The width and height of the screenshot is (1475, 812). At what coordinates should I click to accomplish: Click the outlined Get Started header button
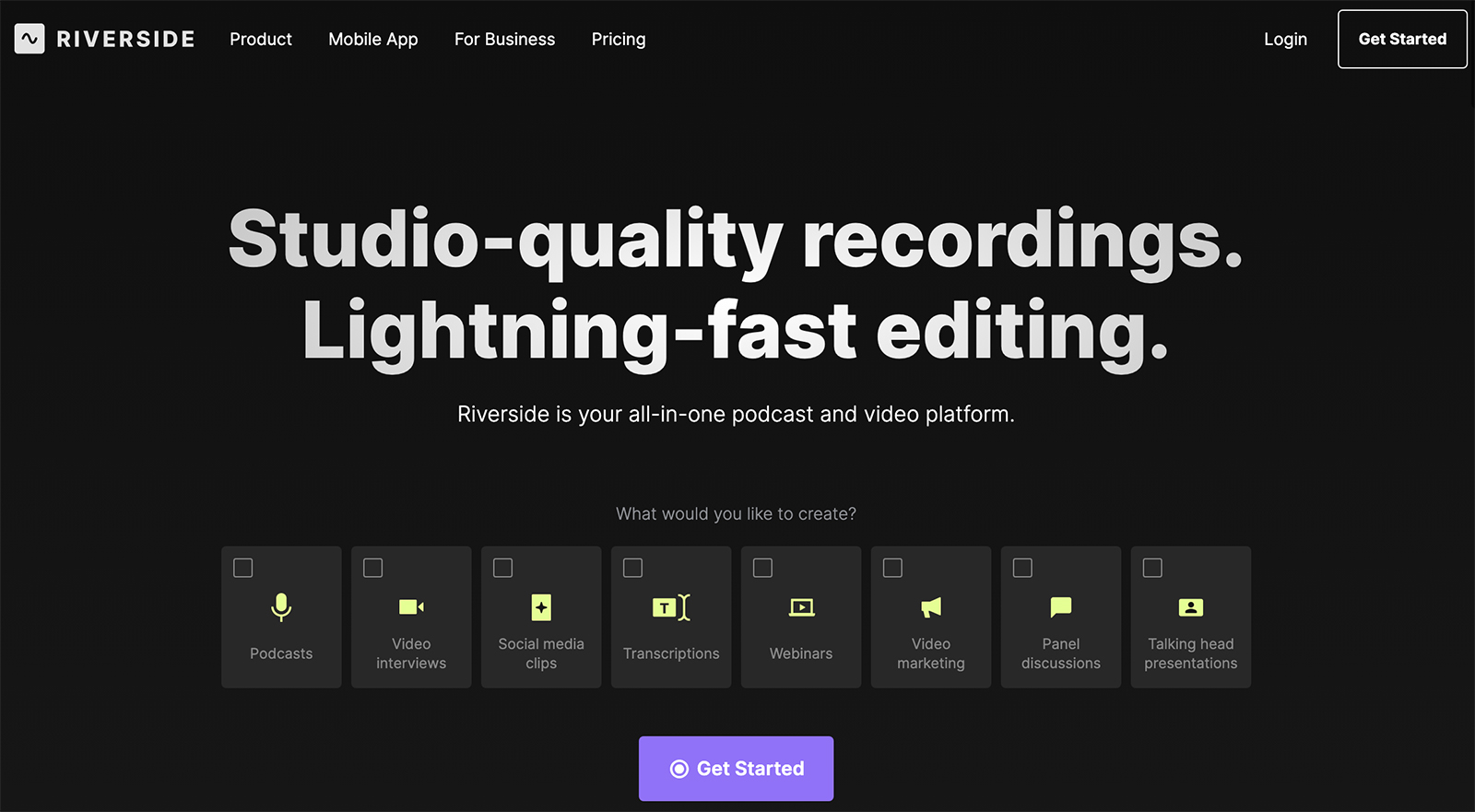coord(1402,39)
